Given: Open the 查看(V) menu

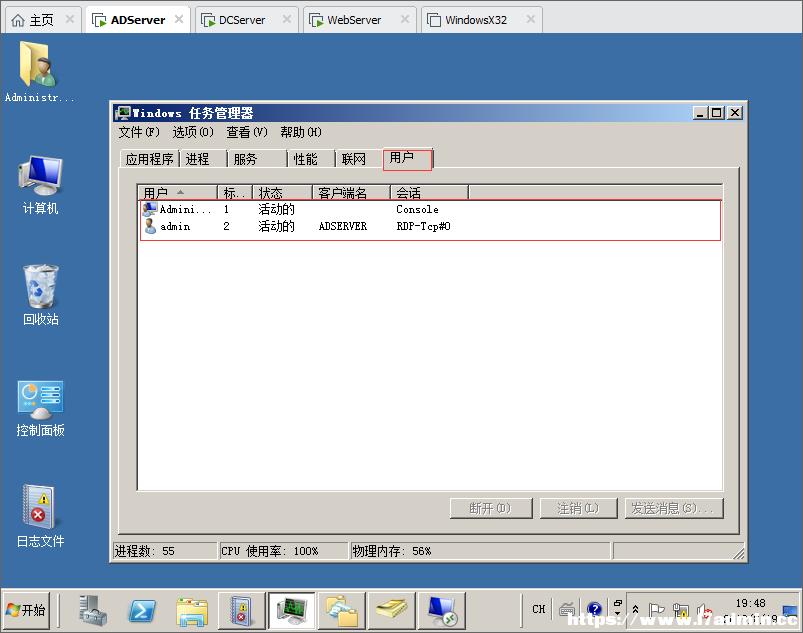Looking at the screenshot, I should pyautogui.click(x=247, y=132).
